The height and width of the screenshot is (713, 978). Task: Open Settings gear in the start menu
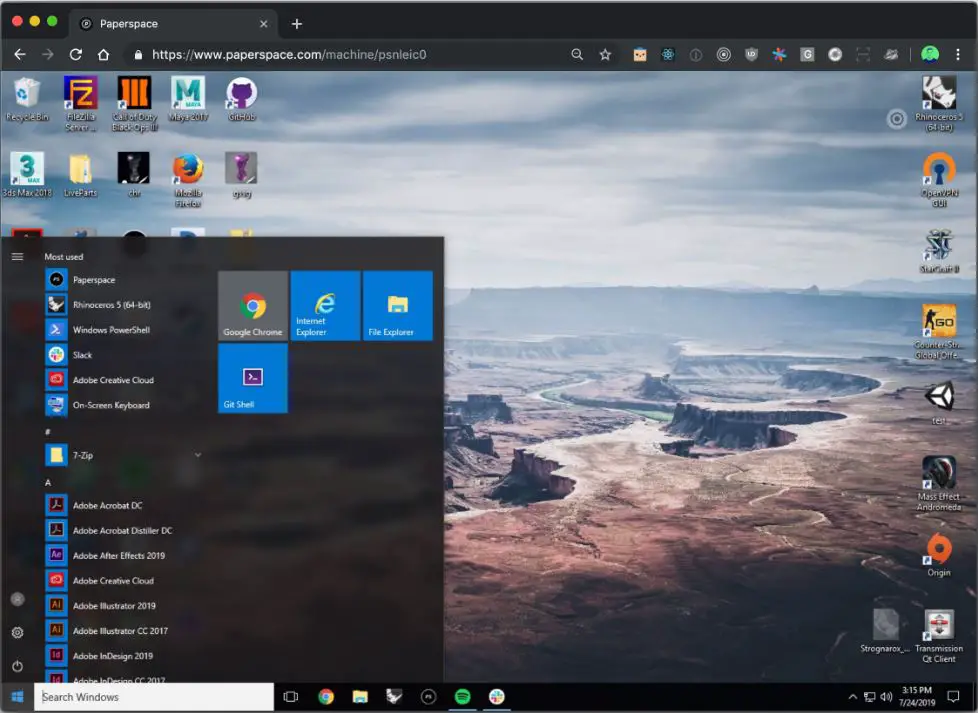pos(17,633)
